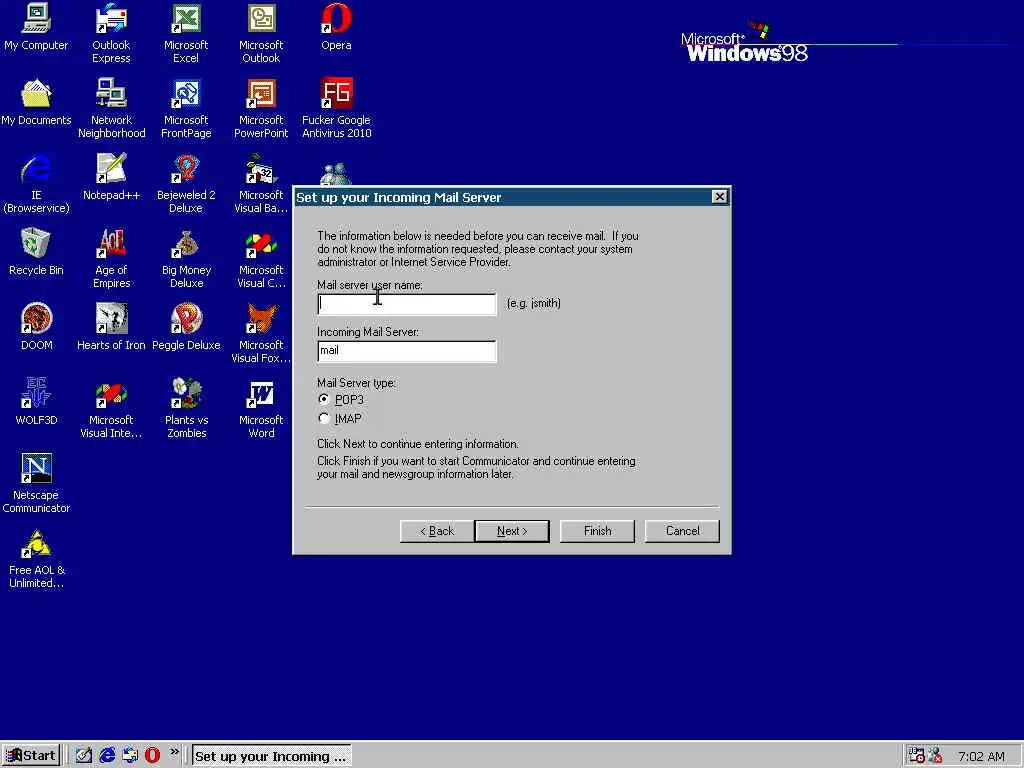This screenshot has width=1024, height=768.
Task: Open Big Money Deluxe shortcut
Action: (186, 258)
